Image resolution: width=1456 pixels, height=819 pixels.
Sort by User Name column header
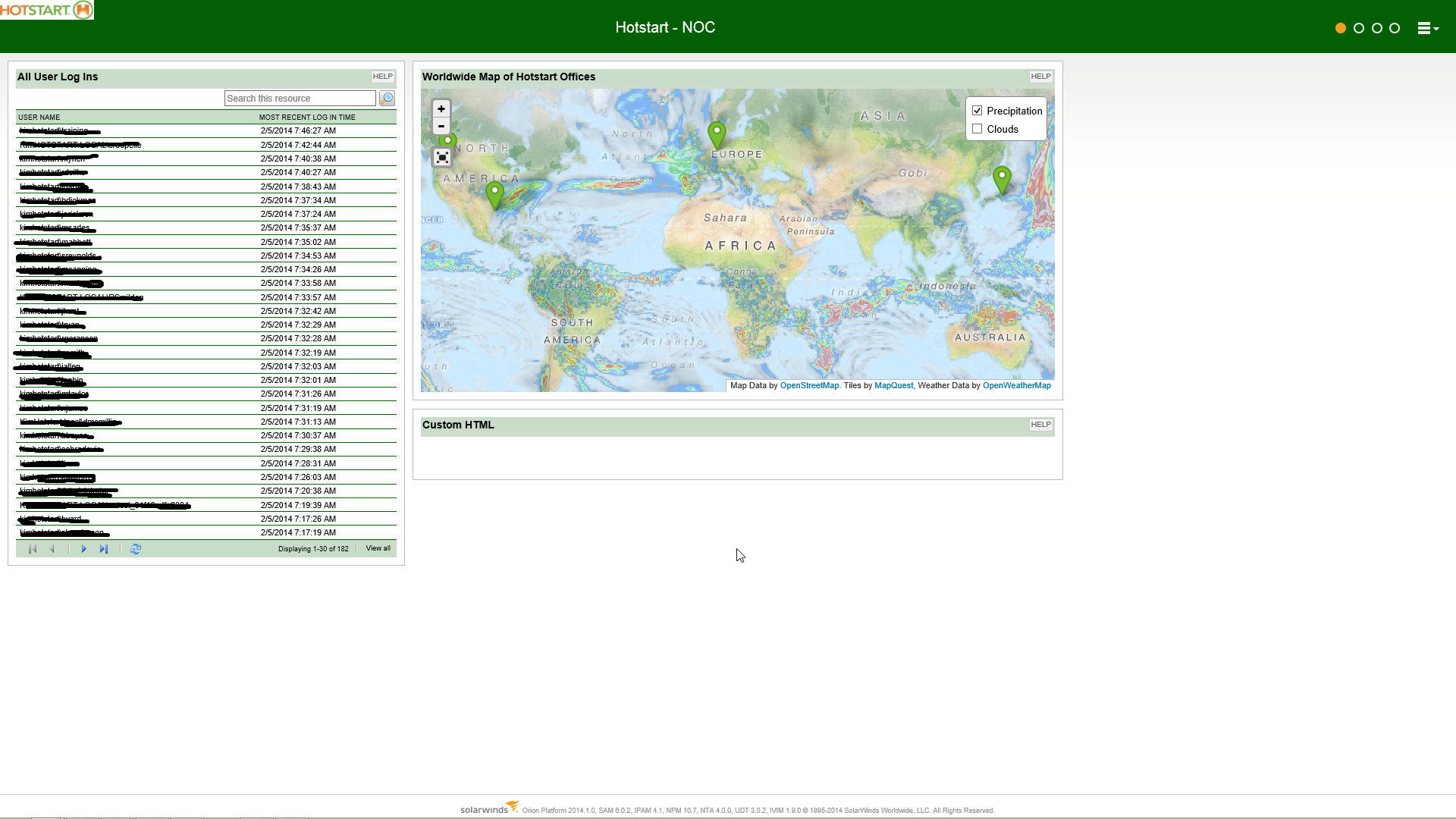click(39, 118)
